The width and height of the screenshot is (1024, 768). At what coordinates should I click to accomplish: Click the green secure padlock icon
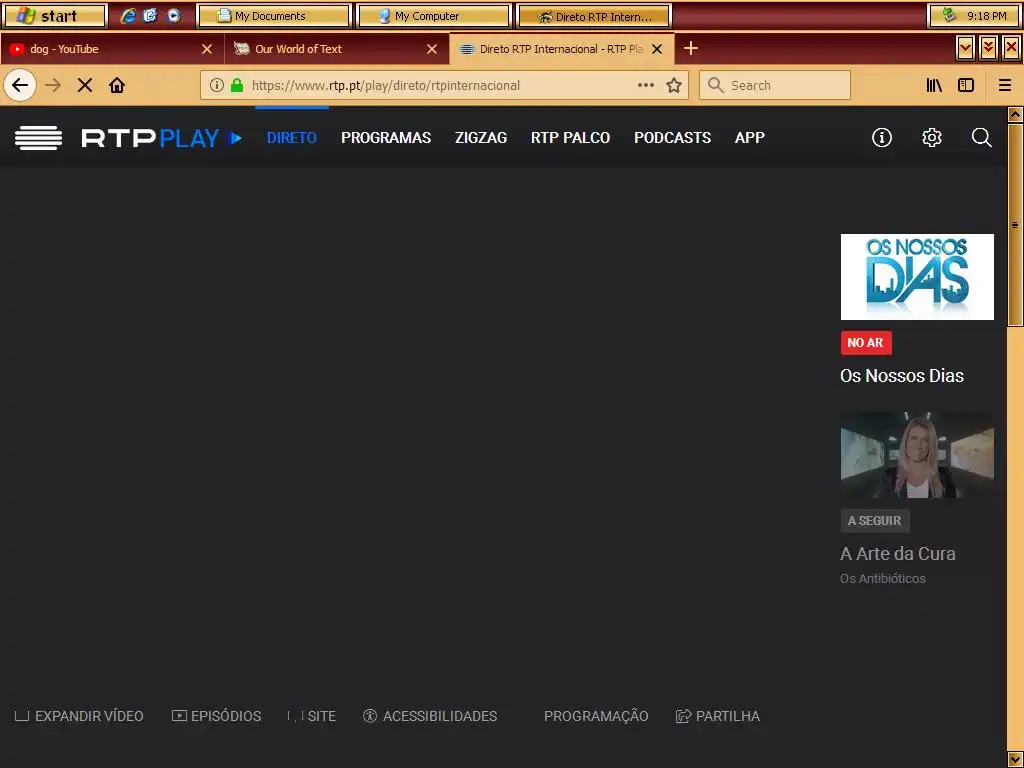(x=237, y=85)
